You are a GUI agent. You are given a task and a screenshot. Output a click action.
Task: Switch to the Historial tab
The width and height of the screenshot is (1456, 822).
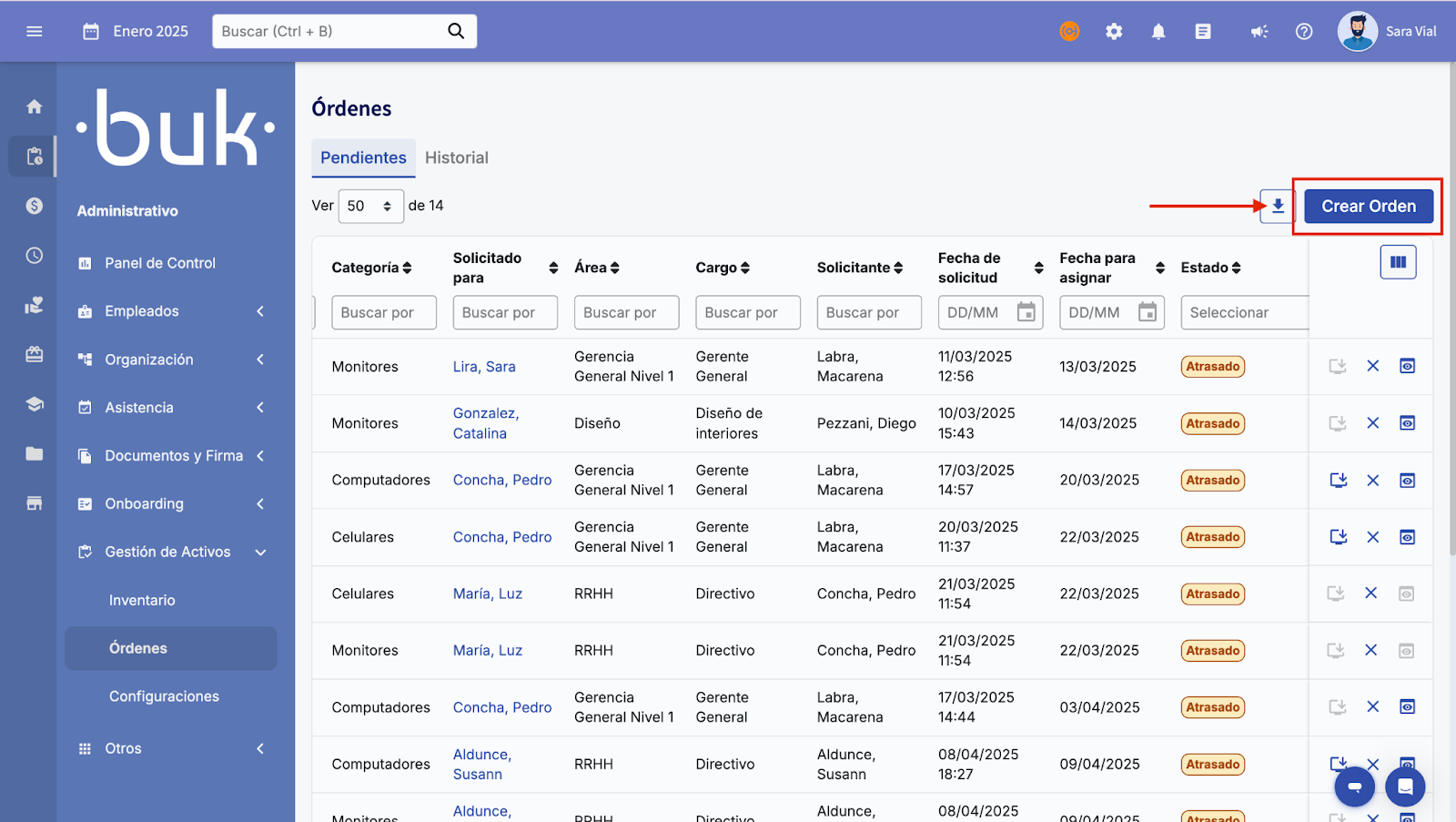click(456, 157)
